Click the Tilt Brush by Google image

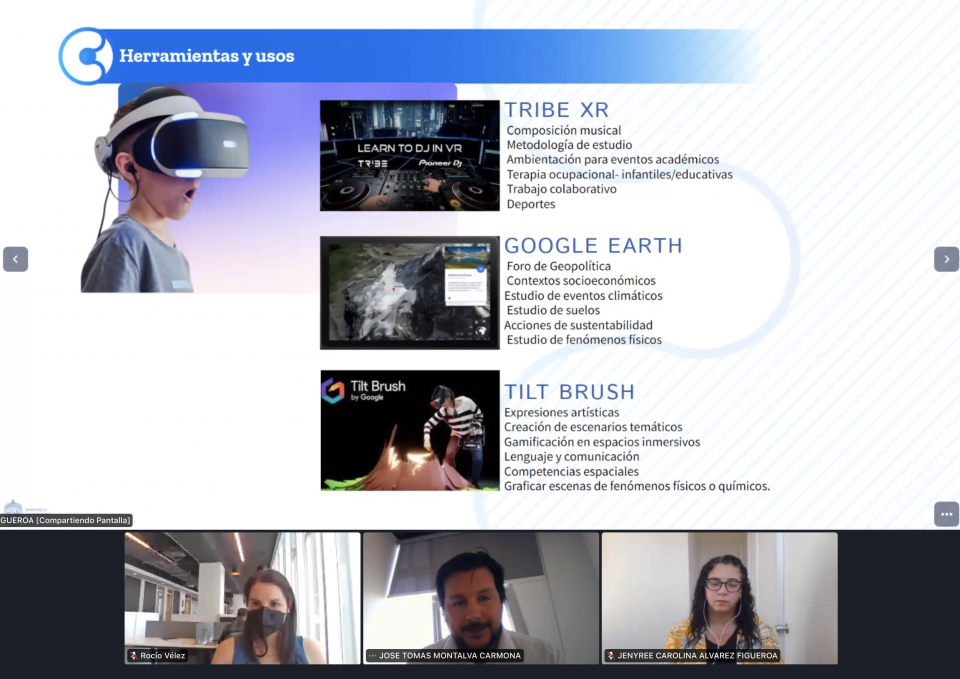[x=410, y=430]
